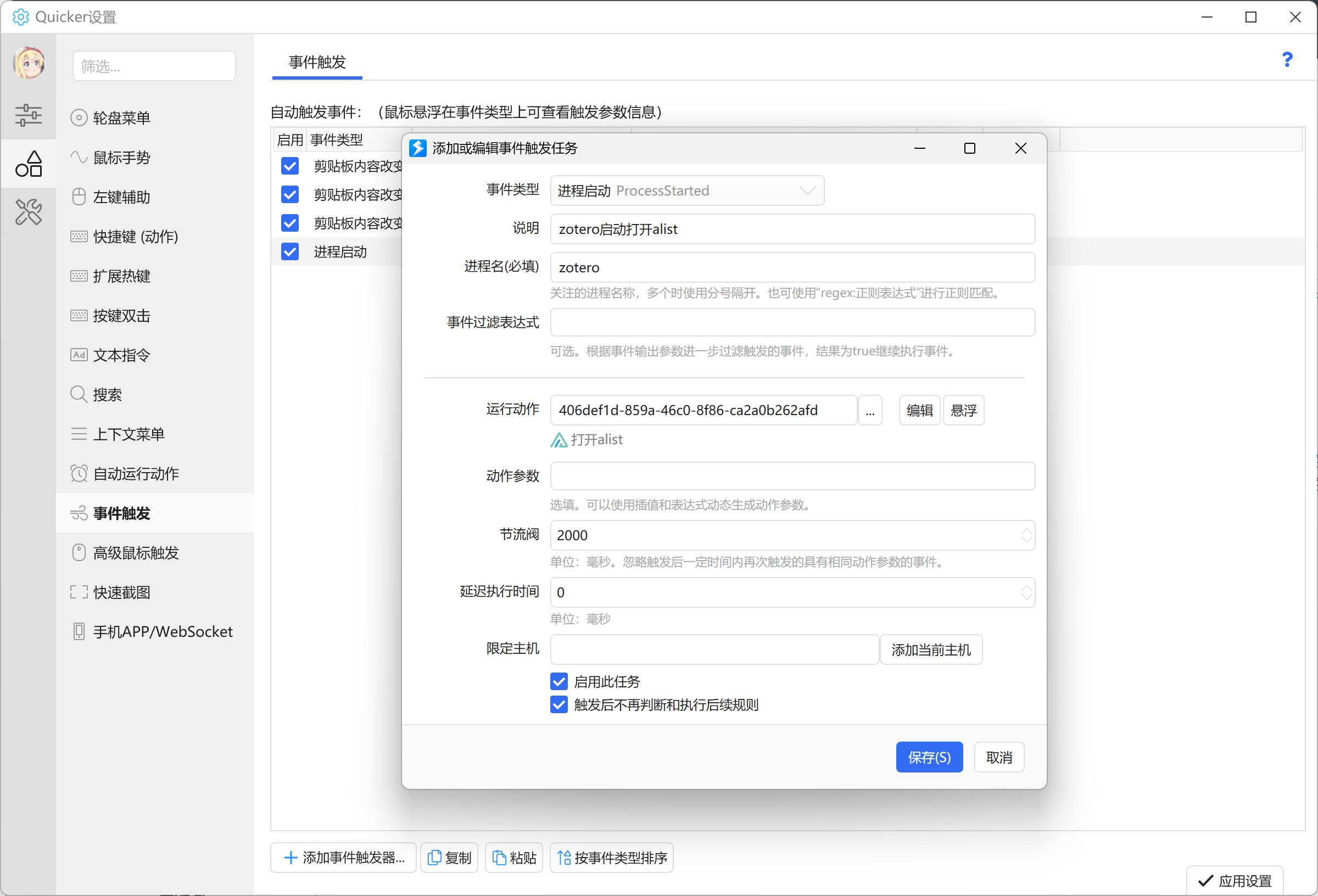Screen dimensions: 1318x896
Task: Click 添加事件触发器 button
Action: [344, 858]
